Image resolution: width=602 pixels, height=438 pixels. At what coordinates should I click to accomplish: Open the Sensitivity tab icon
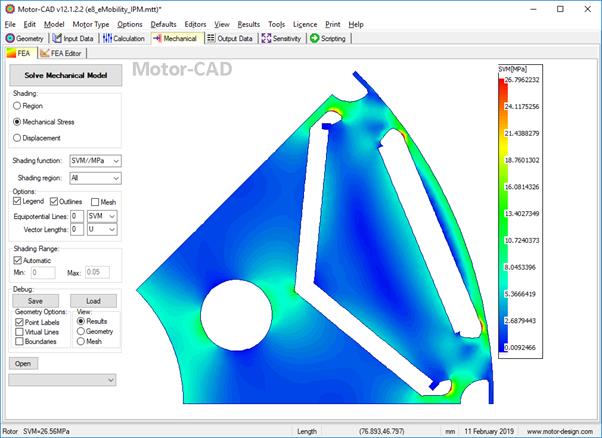pyautogui.click(x=266, y=38)
